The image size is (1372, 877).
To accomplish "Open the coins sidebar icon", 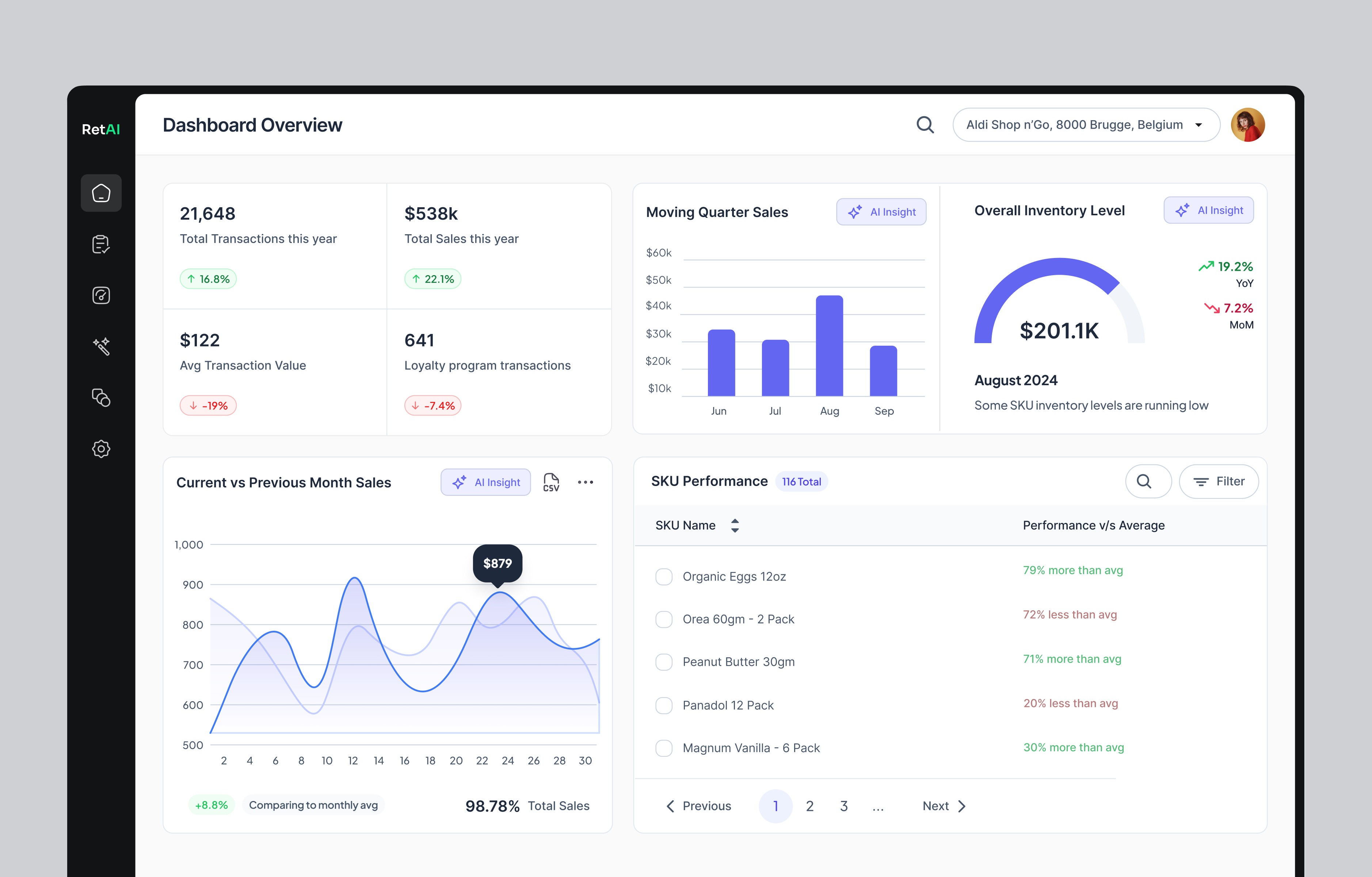I will (x=101, y=397).
